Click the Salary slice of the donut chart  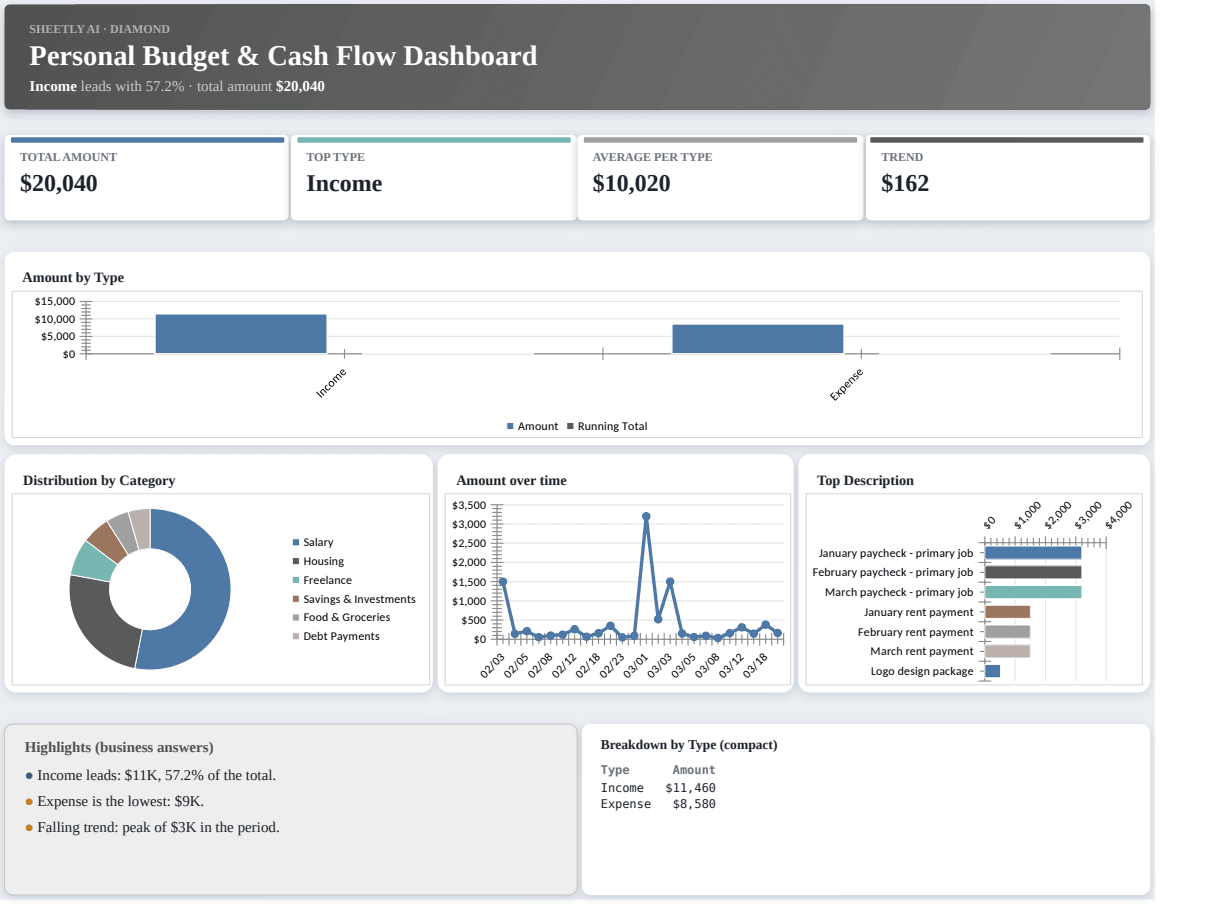(x=208, y=590)
